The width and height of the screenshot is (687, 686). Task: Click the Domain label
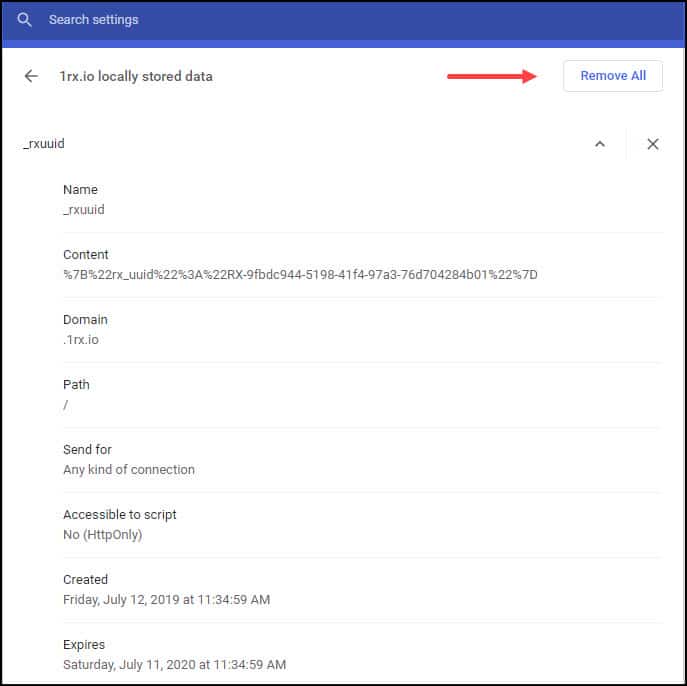coord(85,320)
